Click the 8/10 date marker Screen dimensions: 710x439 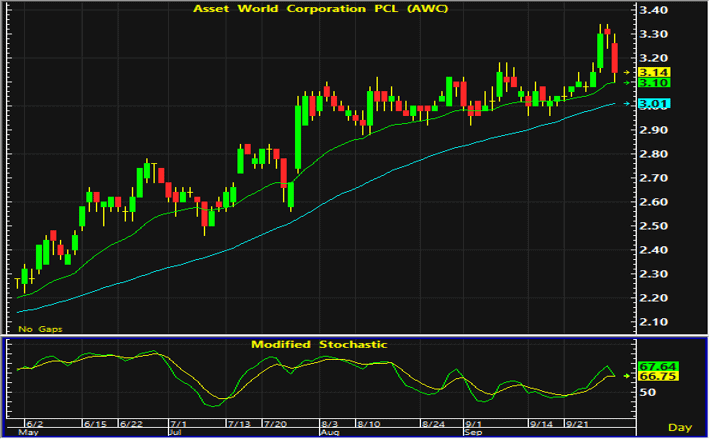(368, 424)
